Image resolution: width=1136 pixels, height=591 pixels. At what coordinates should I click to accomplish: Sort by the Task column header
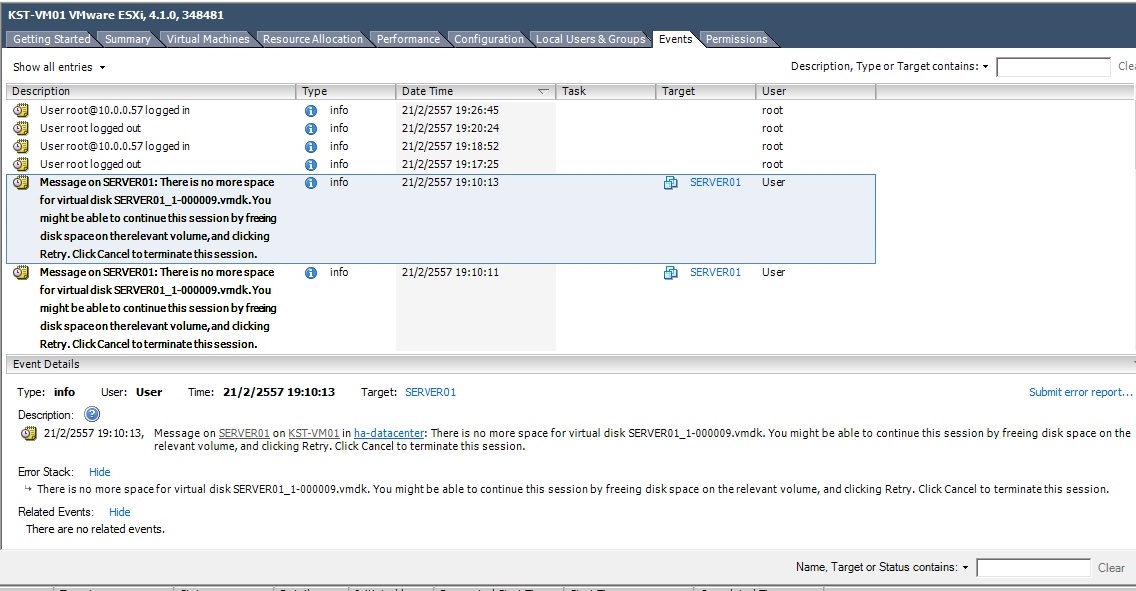606,91
